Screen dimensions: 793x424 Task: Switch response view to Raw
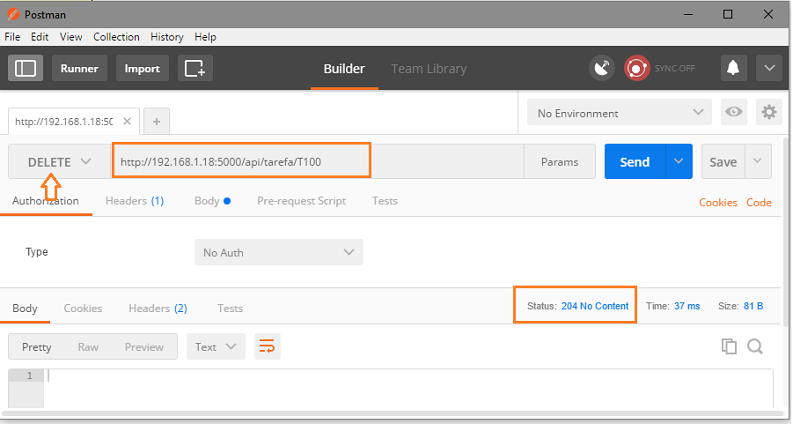coord(88,347)
